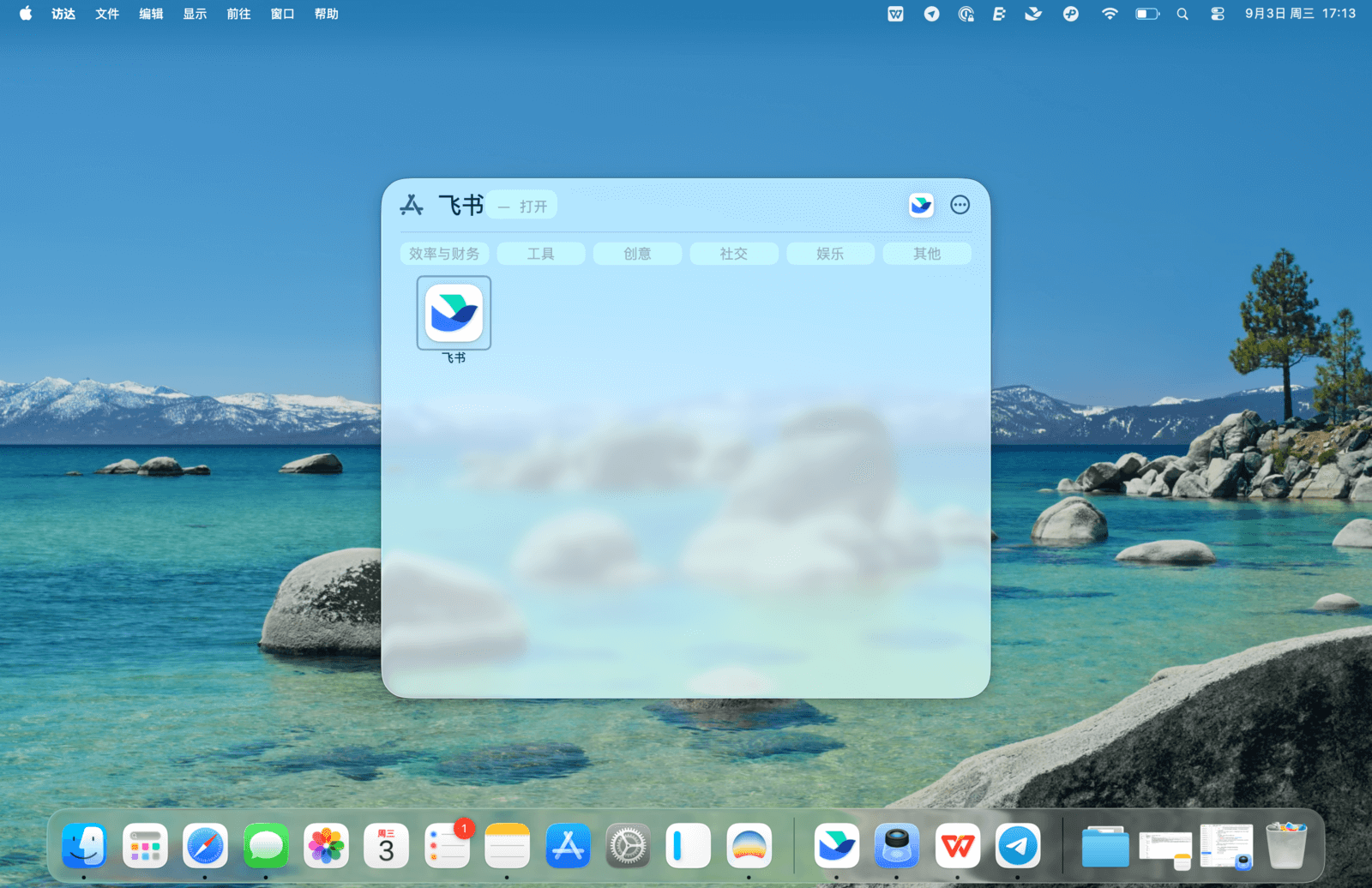Image resolution: width=1372 pixels, height=888 pixels.
Task: Open the 飞书 app in the results grid
Action: (x=454, y=314)
